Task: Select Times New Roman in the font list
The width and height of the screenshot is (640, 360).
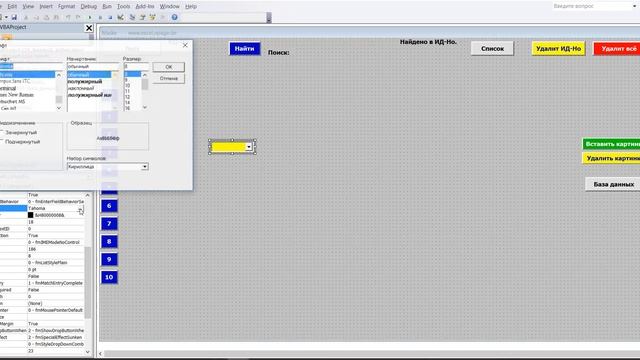Action: click(x=17, y=95)
